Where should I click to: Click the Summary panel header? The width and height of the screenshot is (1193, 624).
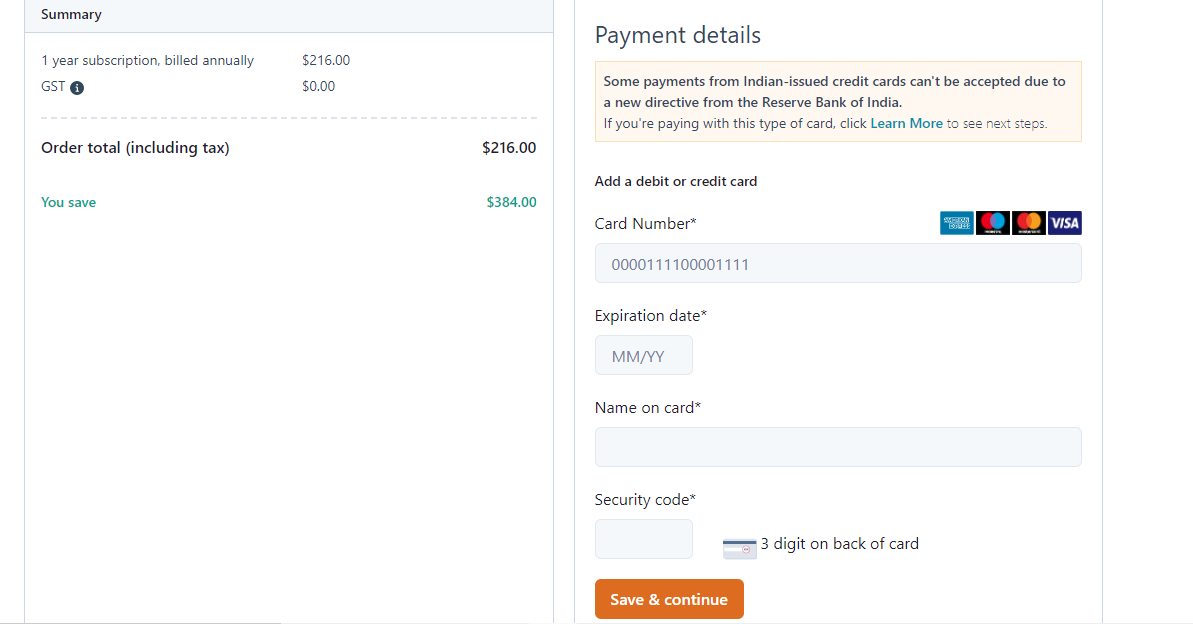coord(71,15)
